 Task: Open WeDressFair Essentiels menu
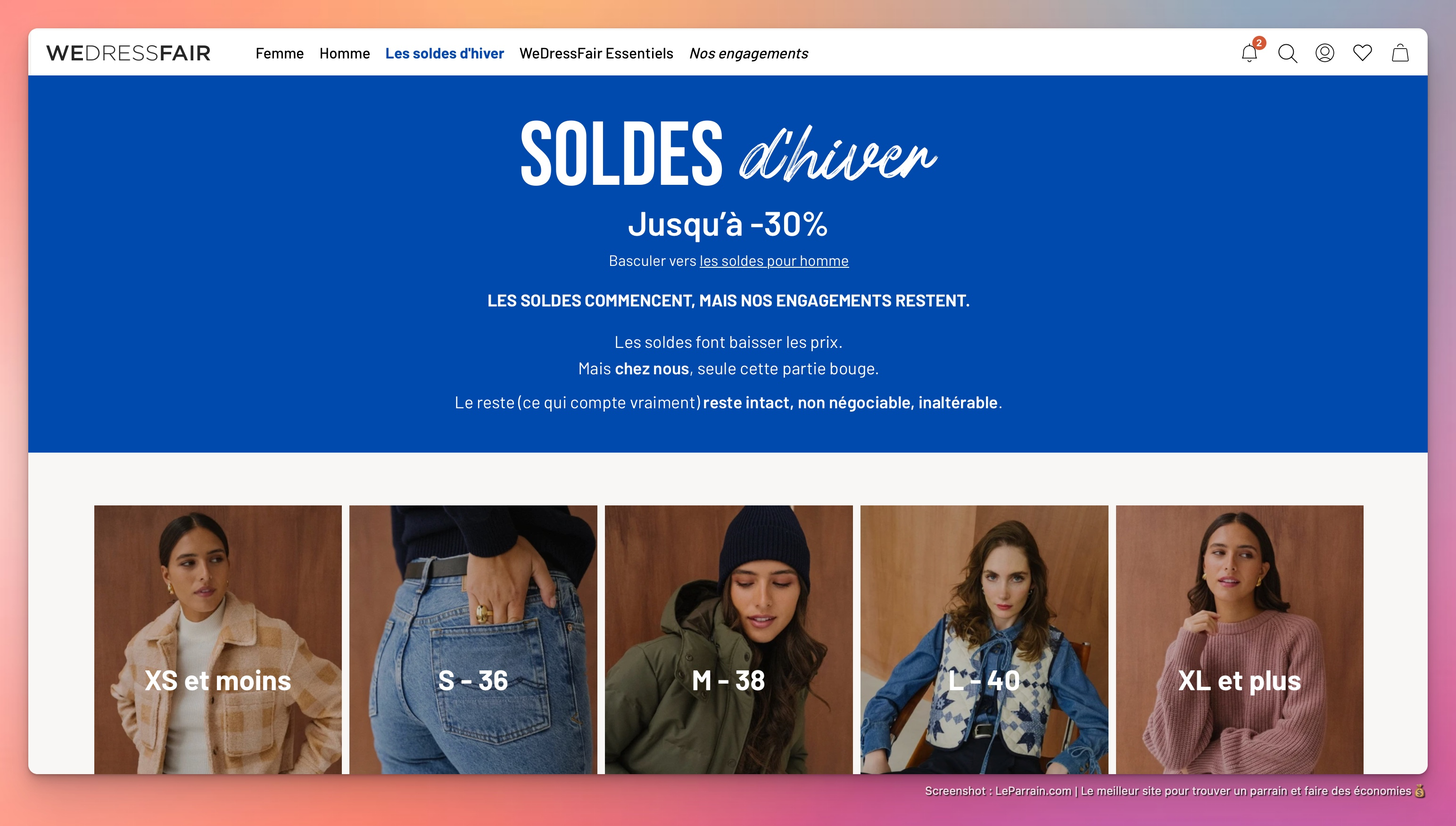[596, 53]
